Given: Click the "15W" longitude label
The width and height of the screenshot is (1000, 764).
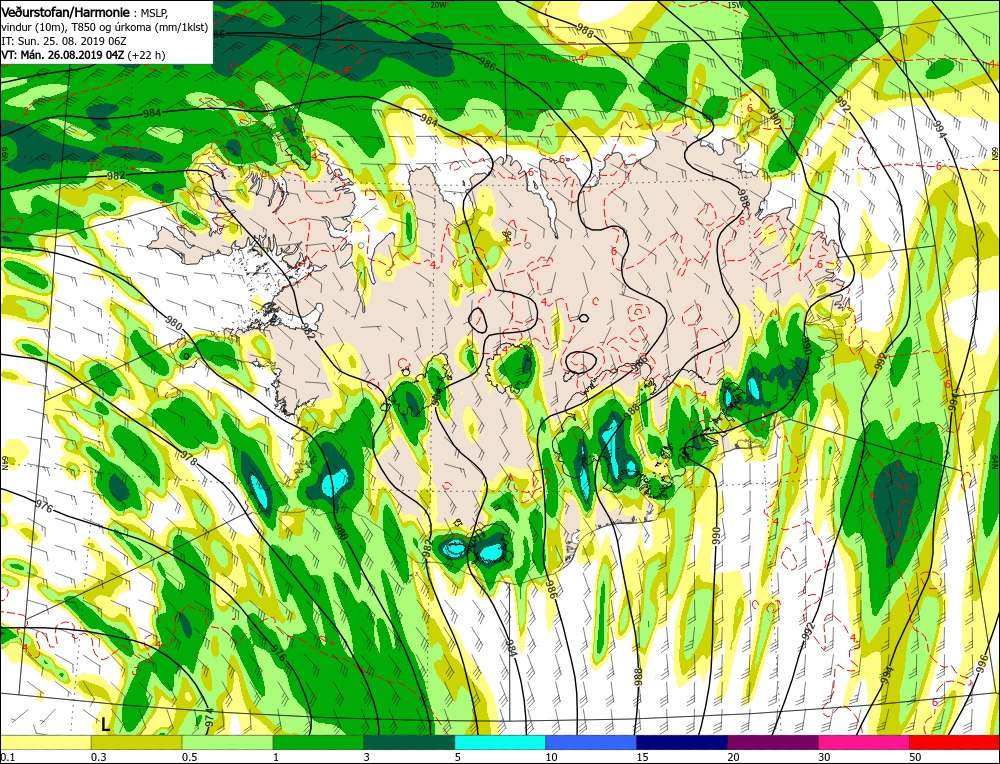Looking at the screenshot, I should tap(735, 4).
